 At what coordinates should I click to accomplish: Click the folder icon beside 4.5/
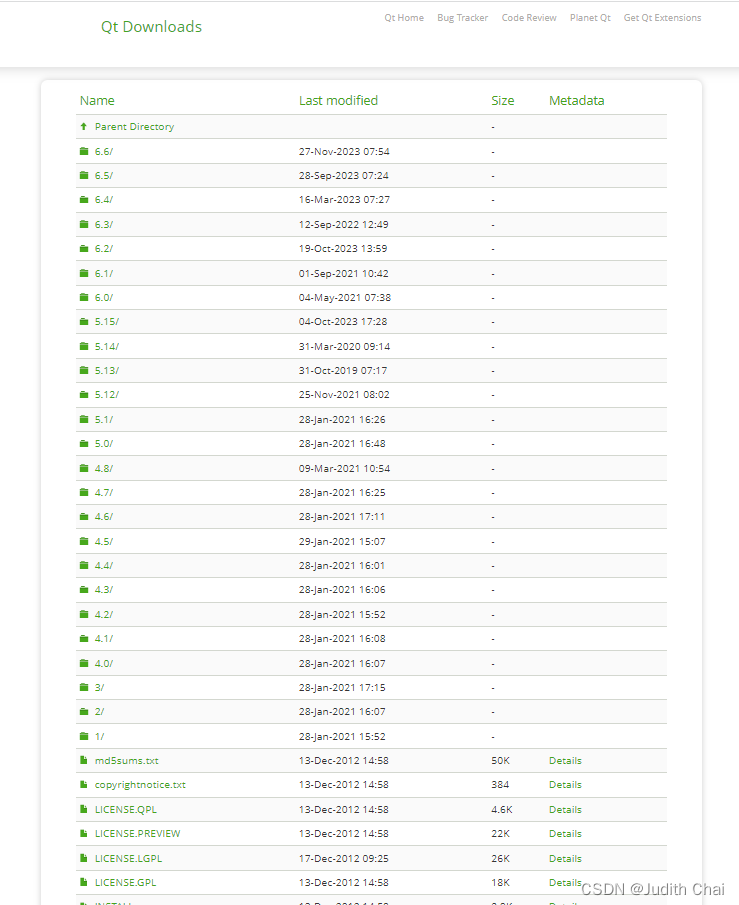click(x=84, y=541)
